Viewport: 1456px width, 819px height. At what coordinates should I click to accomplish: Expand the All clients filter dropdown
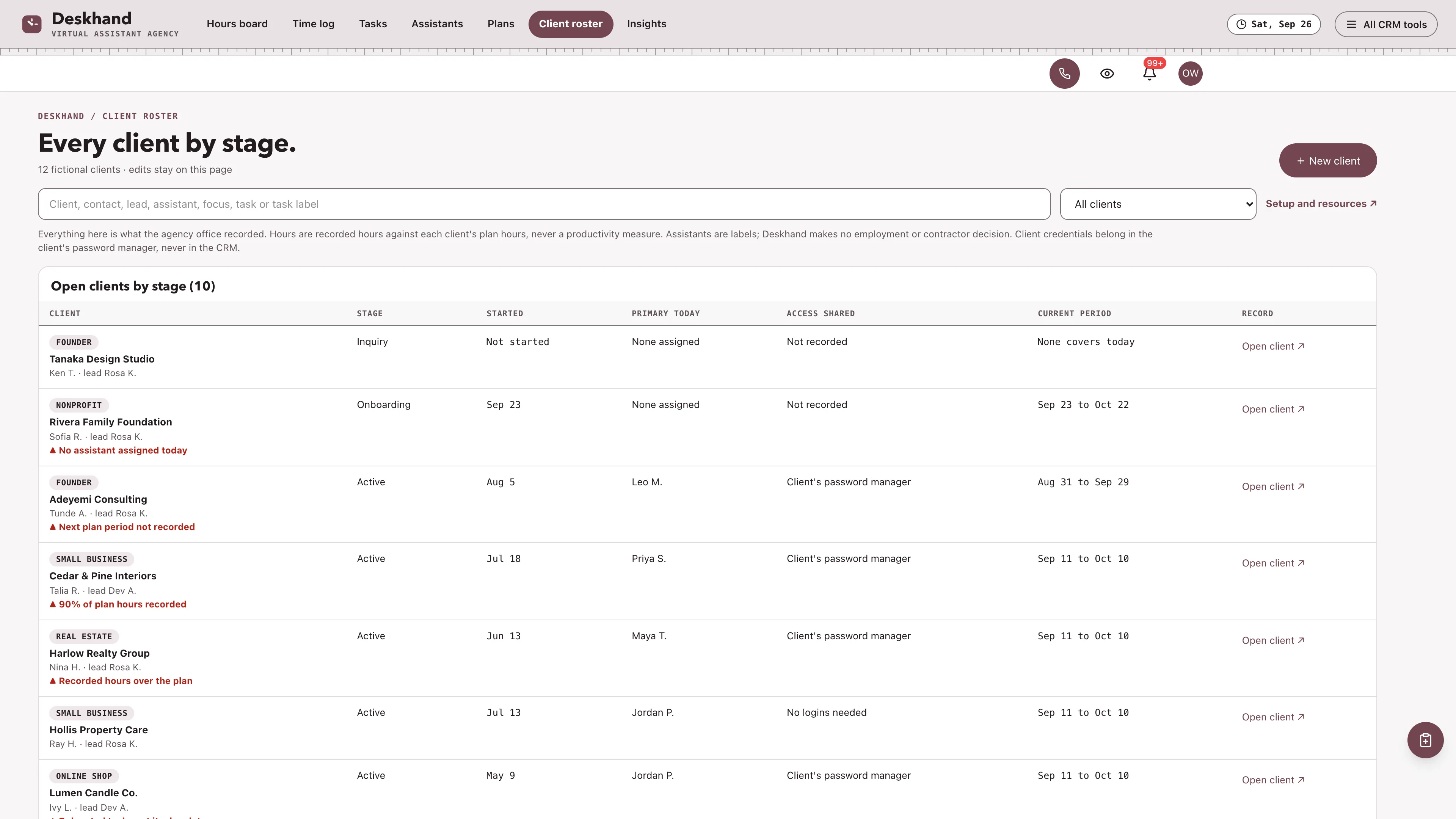point(1158,204)
